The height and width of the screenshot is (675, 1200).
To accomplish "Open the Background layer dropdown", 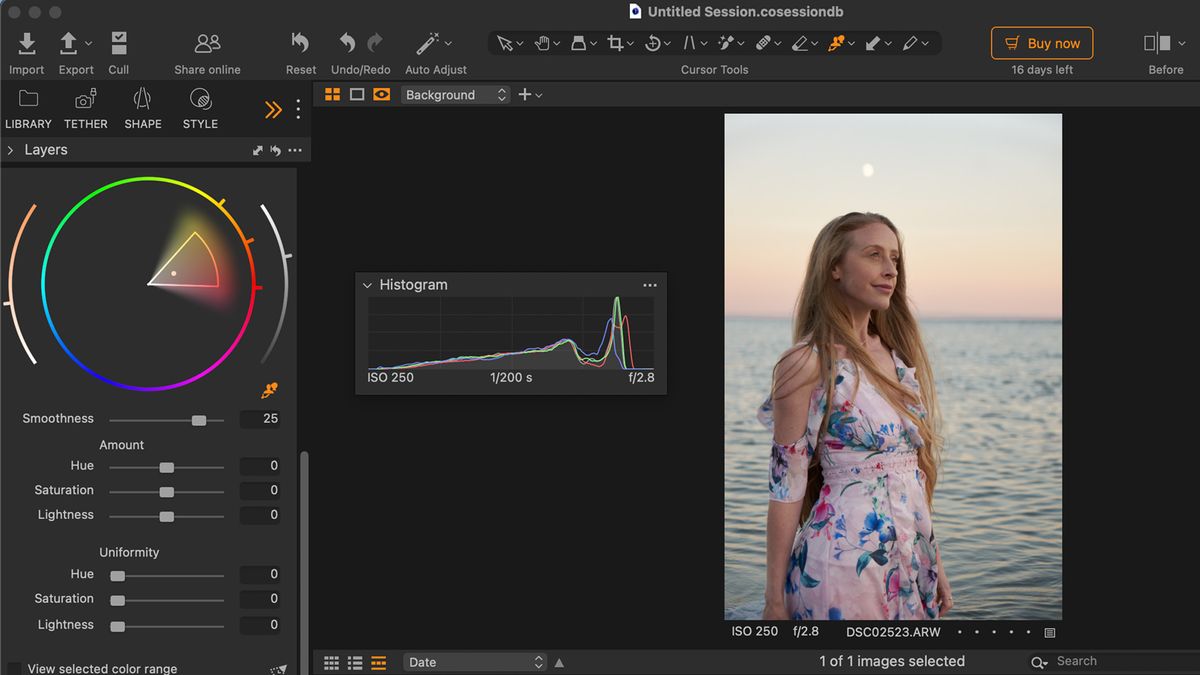I will pos(455,94).
